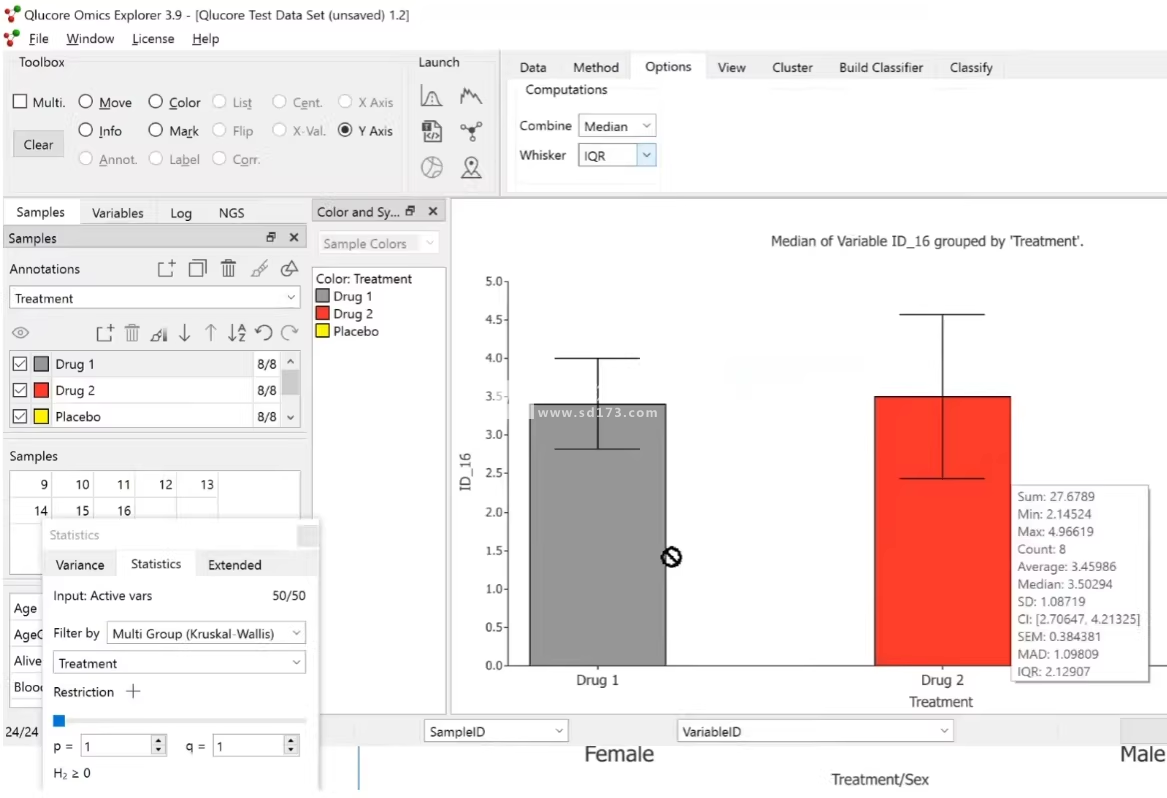Open the map pin Launch icon
The image size is (1167, 798).
pyautogui.click(x=471, y=168)
